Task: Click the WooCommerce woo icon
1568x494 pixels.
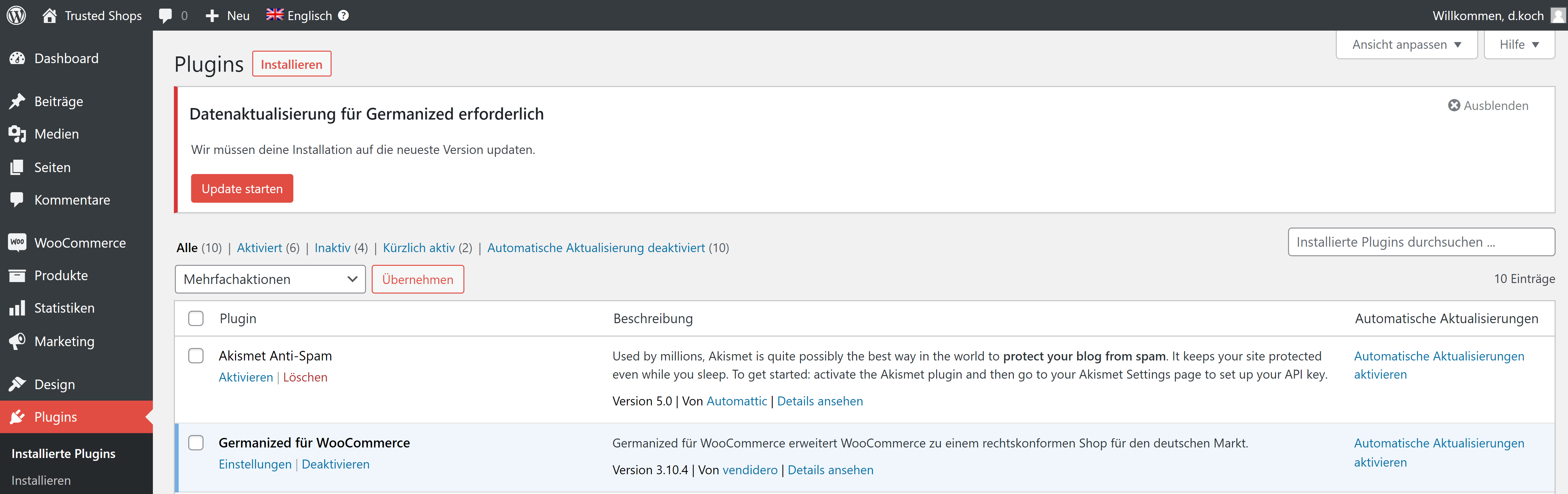Action: pyautogui.click(x=17, y=243)
